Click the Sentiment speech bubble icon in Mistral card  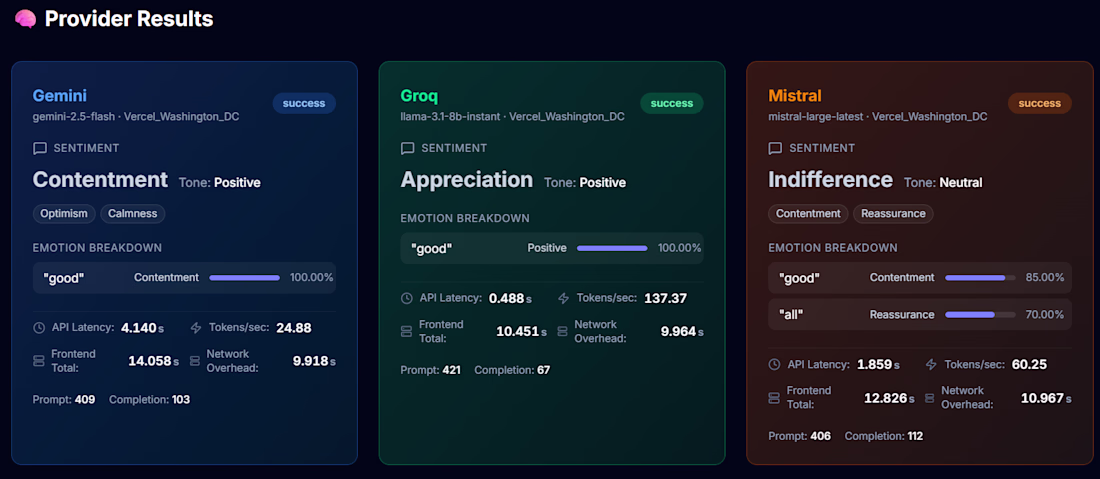click(775, 149)
